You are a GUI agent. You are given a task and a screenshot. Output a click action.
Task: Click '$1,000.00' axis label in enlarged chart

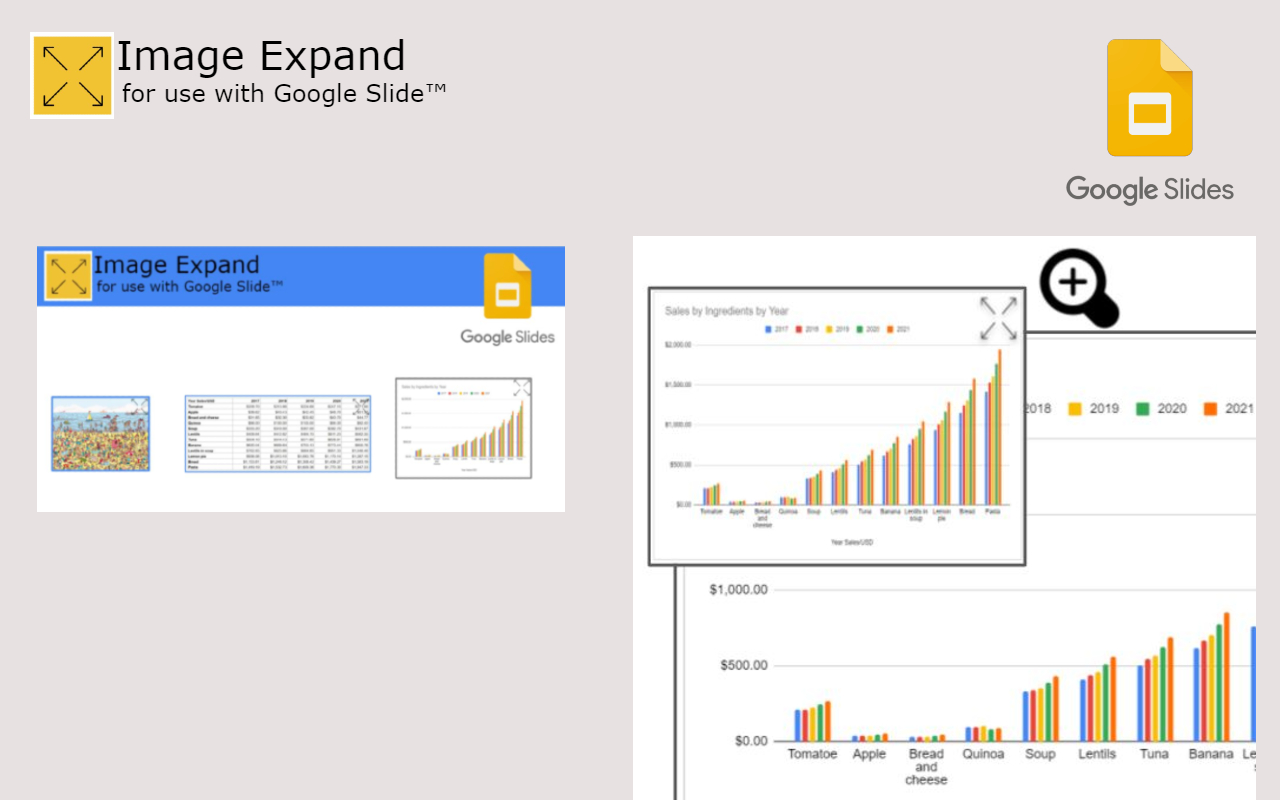click(x=738, y=590)
